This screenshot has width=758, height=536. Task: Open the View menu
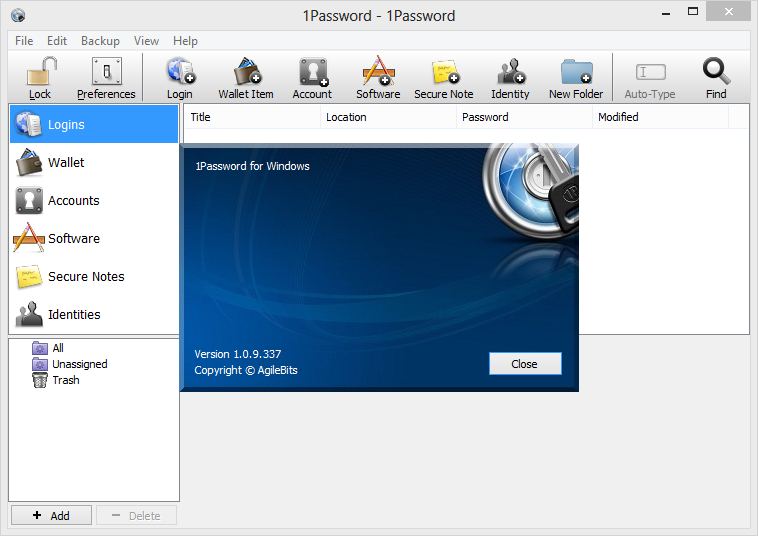tap(146, 41)
